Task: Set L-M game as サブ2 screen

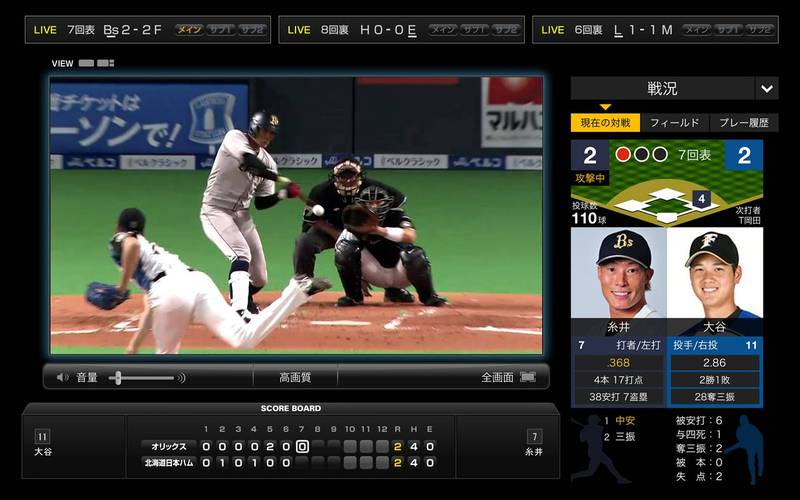Action: point(761,29)
